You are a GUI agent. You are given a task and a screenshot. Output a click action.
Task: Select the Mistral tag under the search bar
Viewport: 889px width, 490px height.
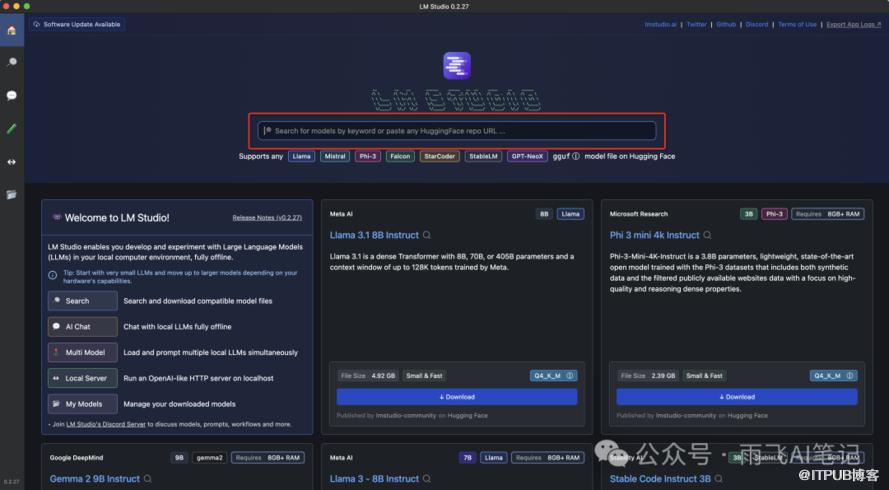(335, 156)
